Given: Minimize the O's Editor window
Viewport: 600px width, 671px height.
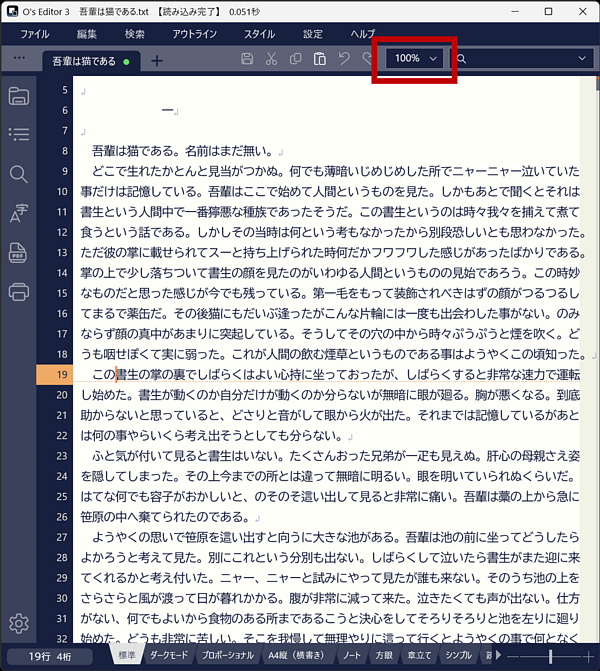Looking at the screenshot, I should (x=515, y=12).
